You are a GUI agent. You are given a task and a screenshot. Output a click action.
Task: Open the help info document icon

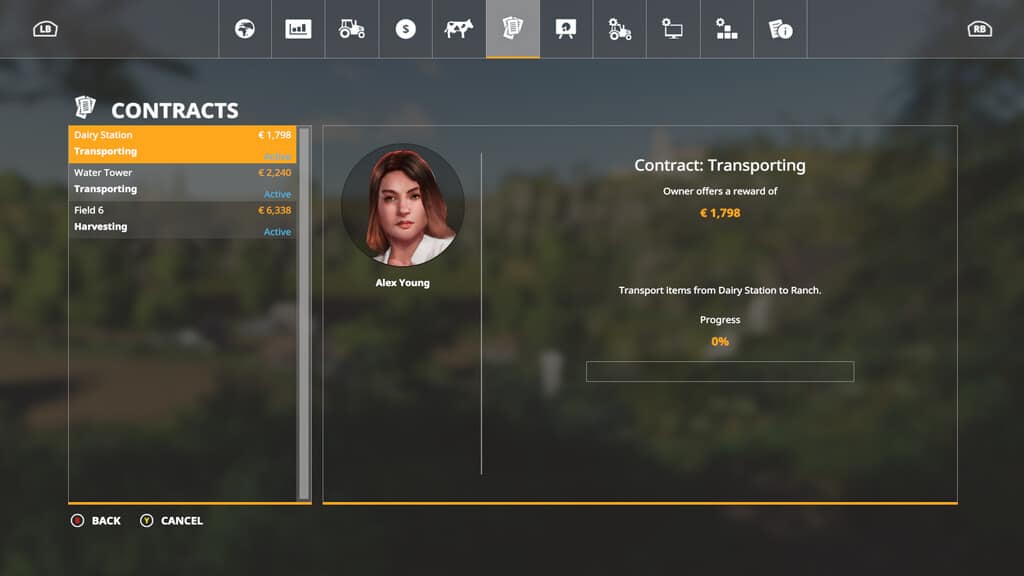(x=780, y=29)
